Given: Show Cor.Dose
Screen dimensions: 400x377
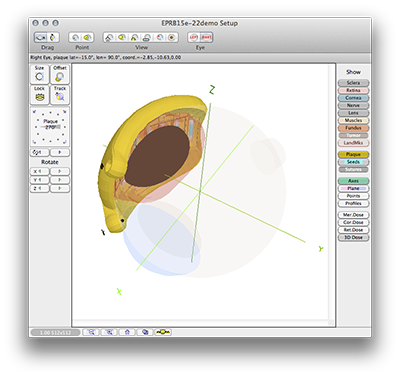Looking at the screenshot, I should tap(353, 222).
